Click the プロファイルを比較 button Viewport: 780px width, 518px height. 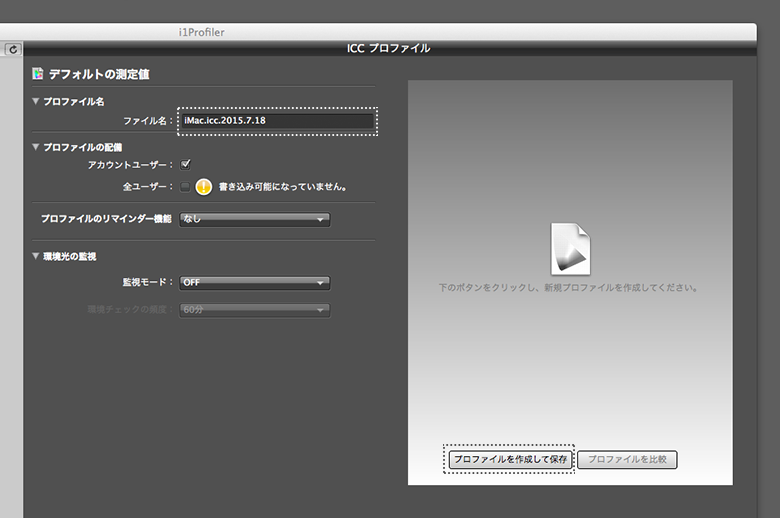click(x=627, y=459)
